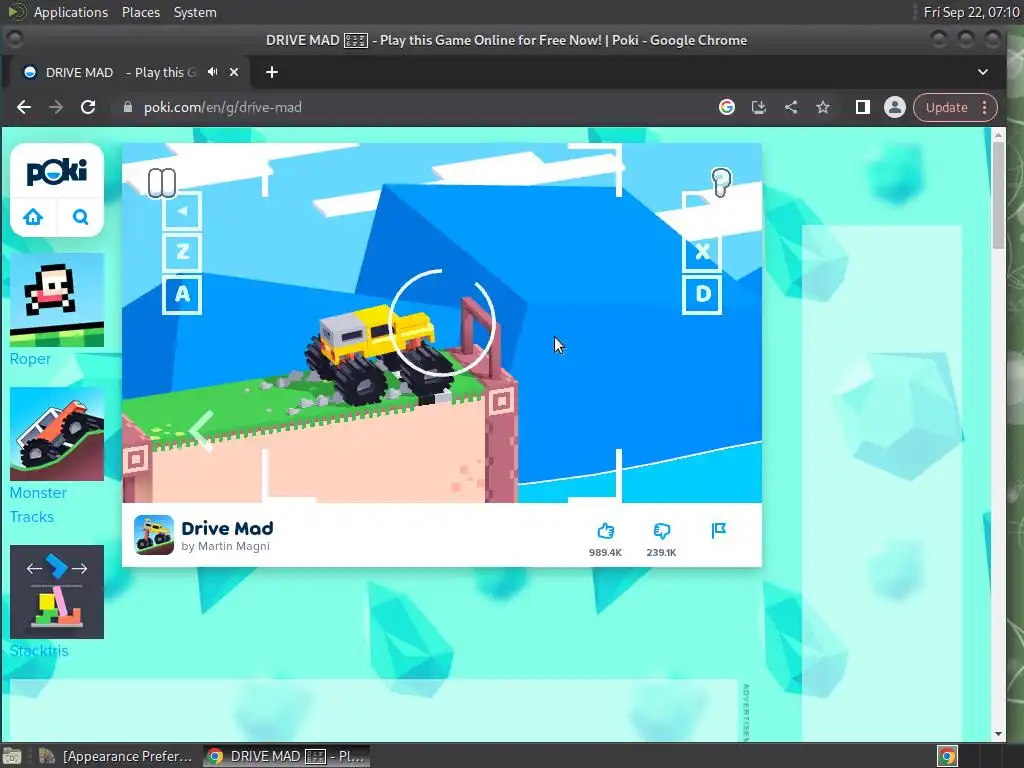Go forward in Chrome
Screen dimensions: 1024x768
[56, 107]
